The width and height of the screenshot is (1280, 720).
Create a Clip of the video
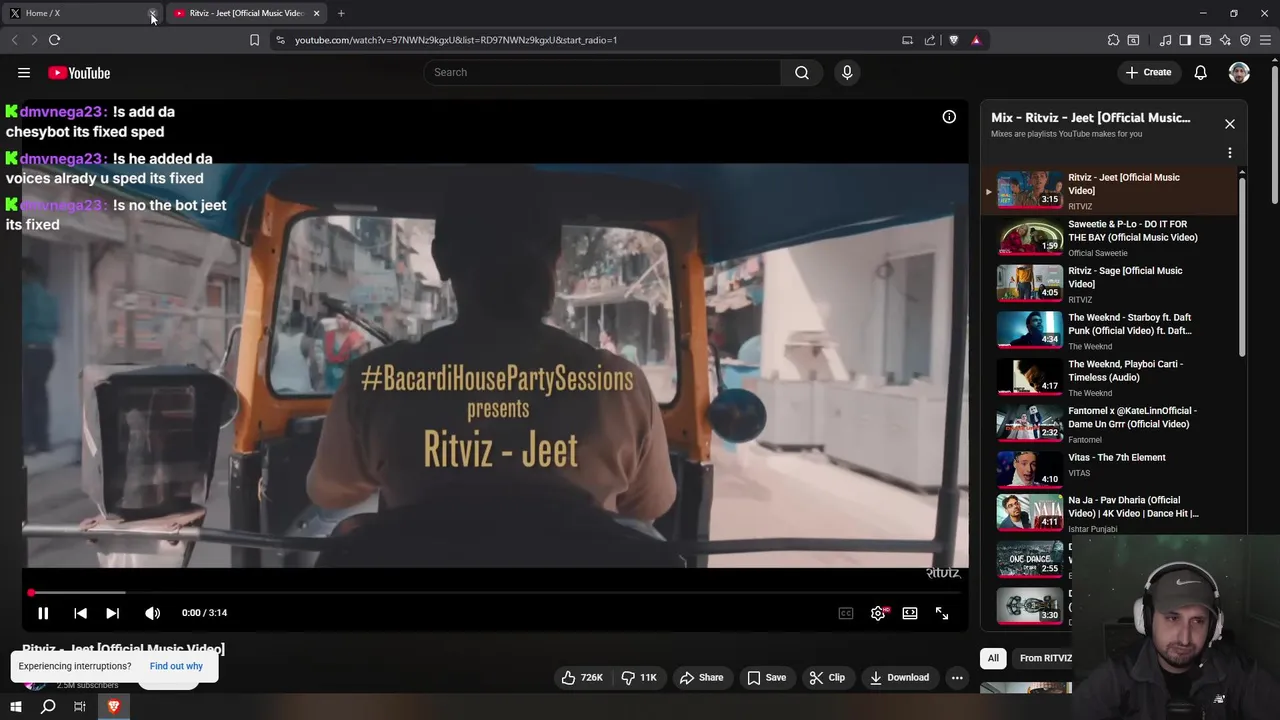pos(827,677)
